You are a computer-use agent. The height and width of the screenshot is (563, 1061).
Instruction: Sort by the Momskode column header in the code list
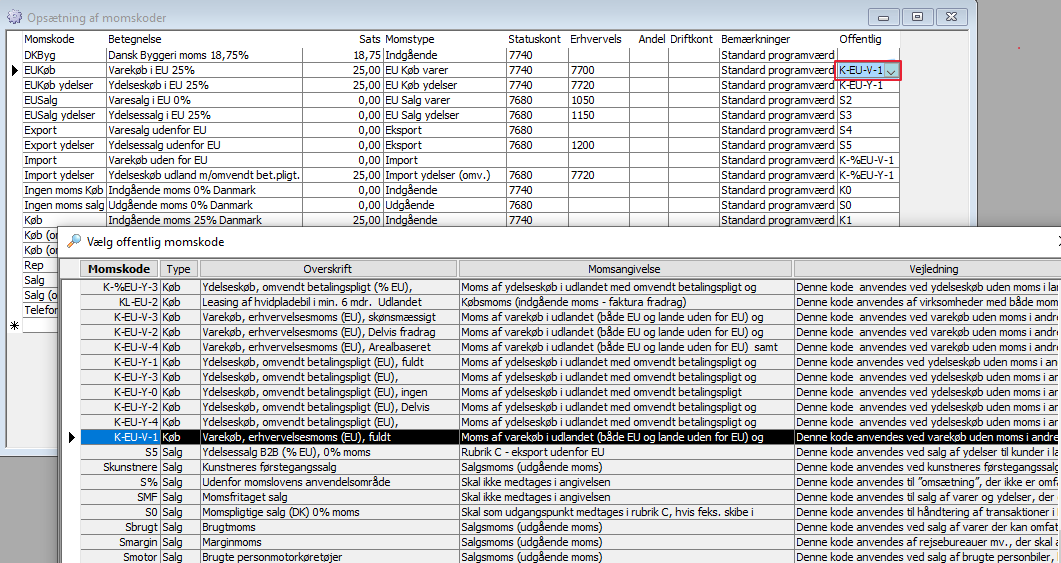[120, 269]
